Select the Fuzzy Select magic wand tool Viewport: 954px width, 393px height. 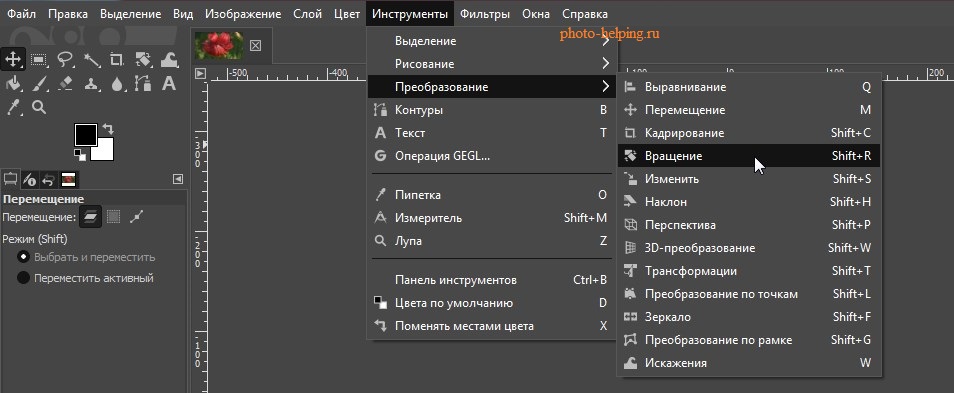click(91, 60)
